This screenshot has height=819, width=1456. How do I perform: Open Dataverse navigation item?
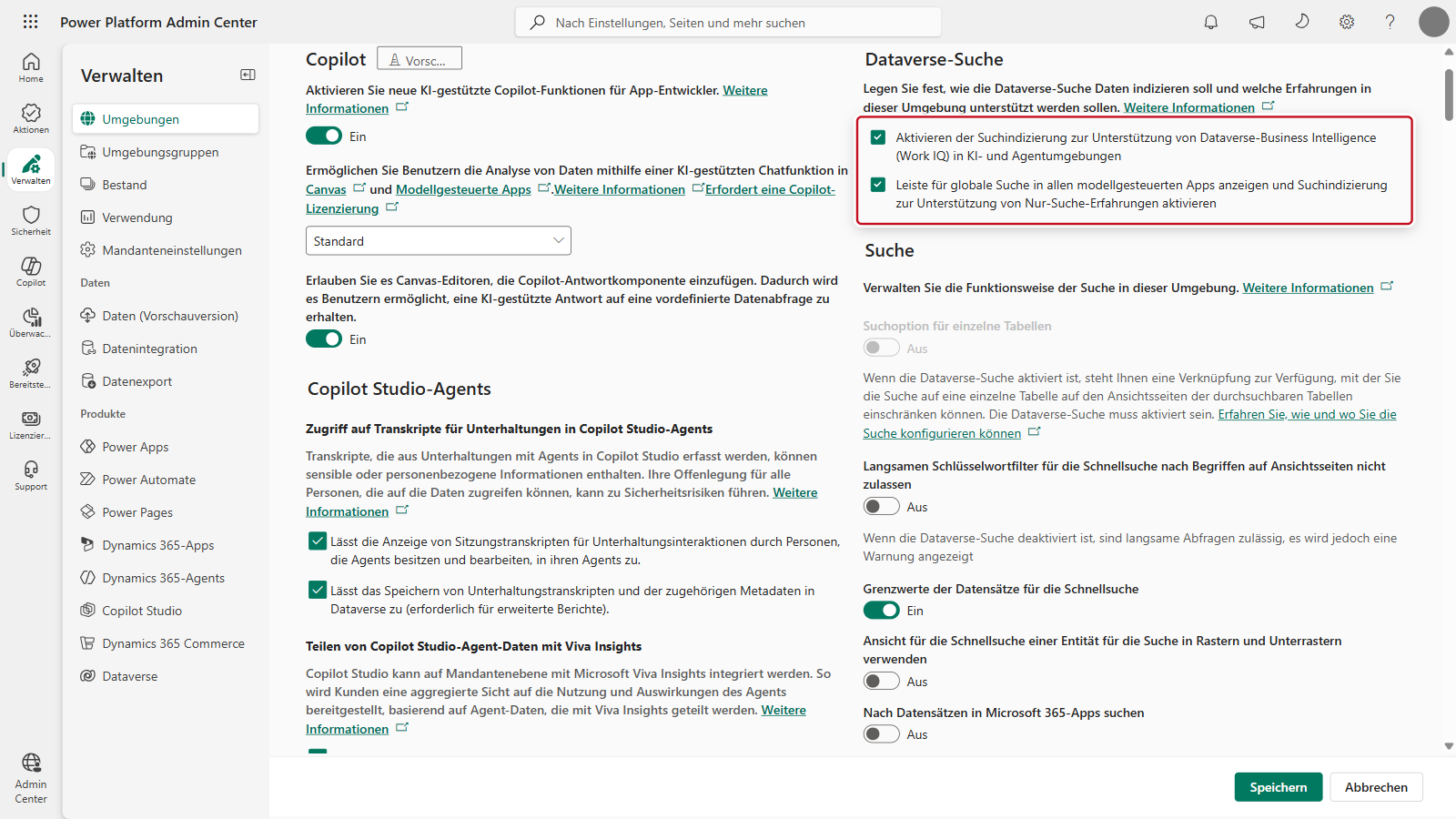click(166, 675)
